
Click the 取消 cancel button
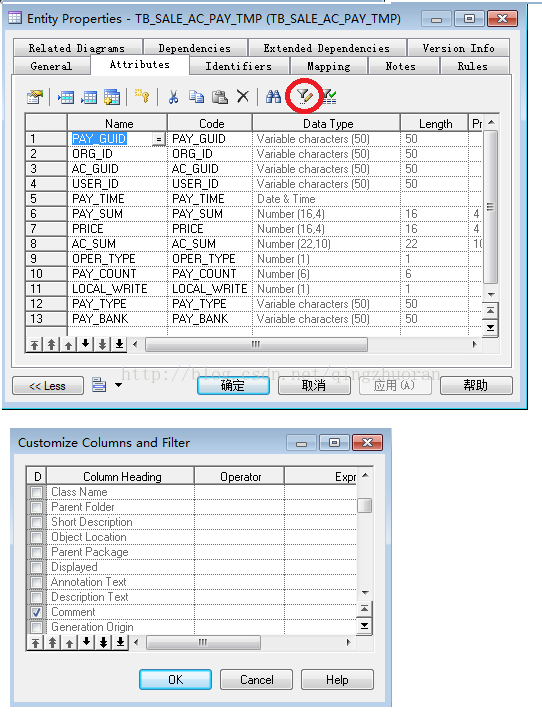point(314,385)
